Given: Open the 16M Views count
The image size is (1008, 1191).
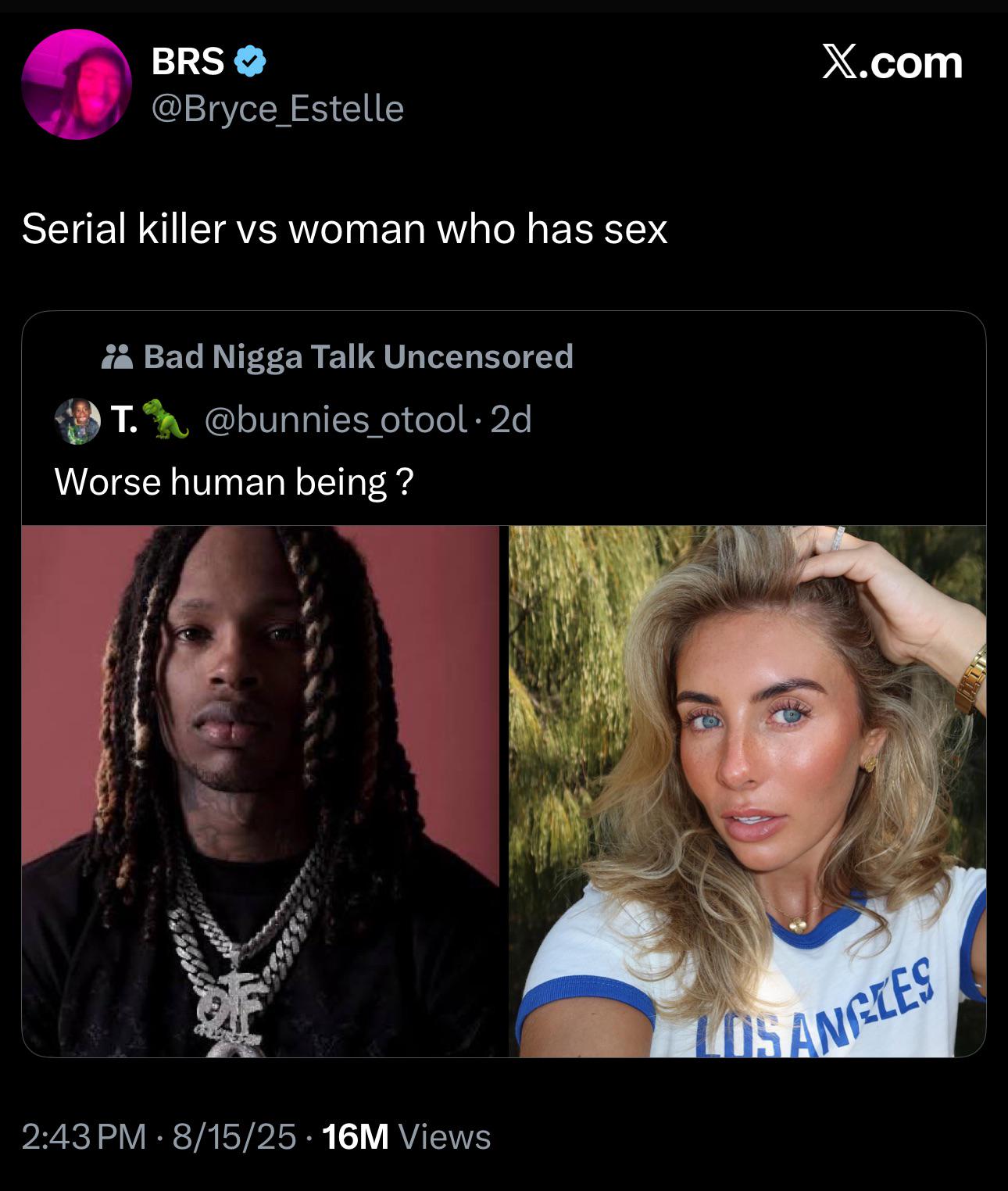Looking at the screenshot, I should pos(406,1136).
